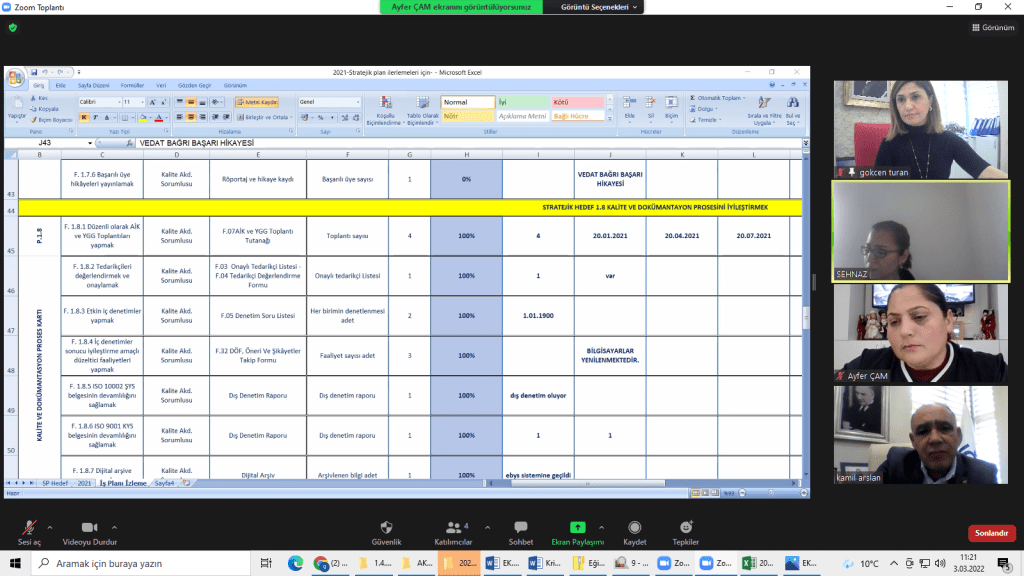Toggle bold formatting in Excel ribbon
1024x576 pixels.
(84, 117)
